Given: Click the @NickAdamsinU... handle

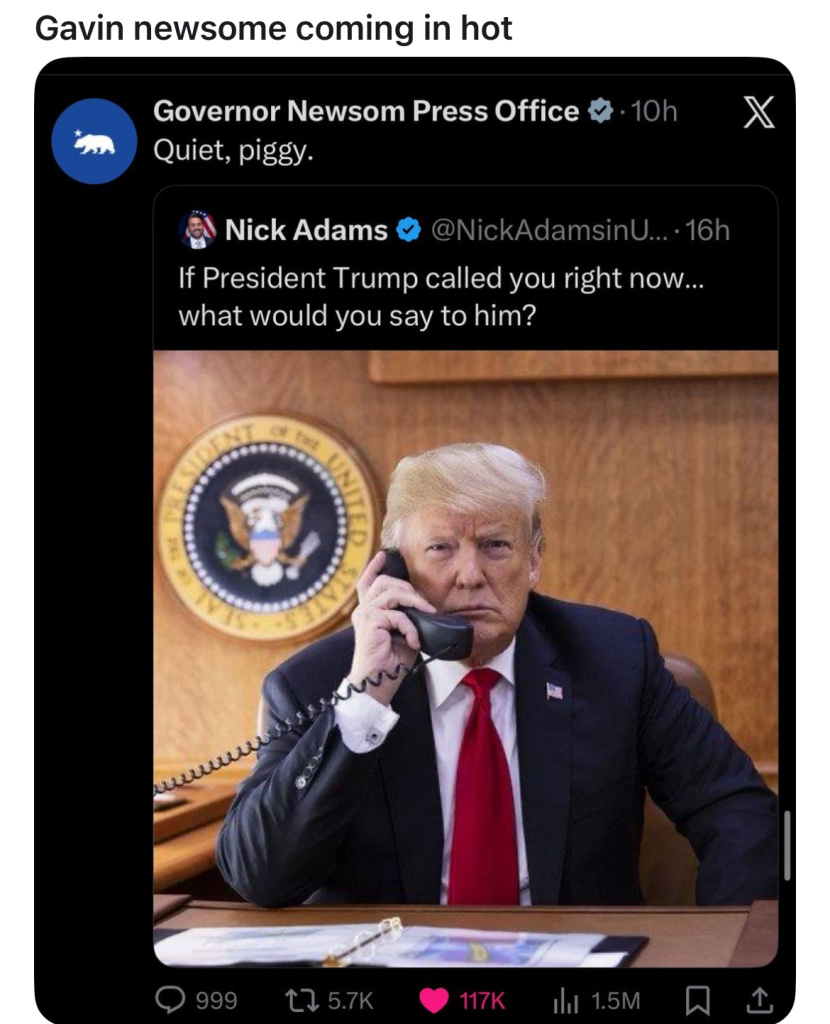Looking at the screenshot, I should click(549, 230).
